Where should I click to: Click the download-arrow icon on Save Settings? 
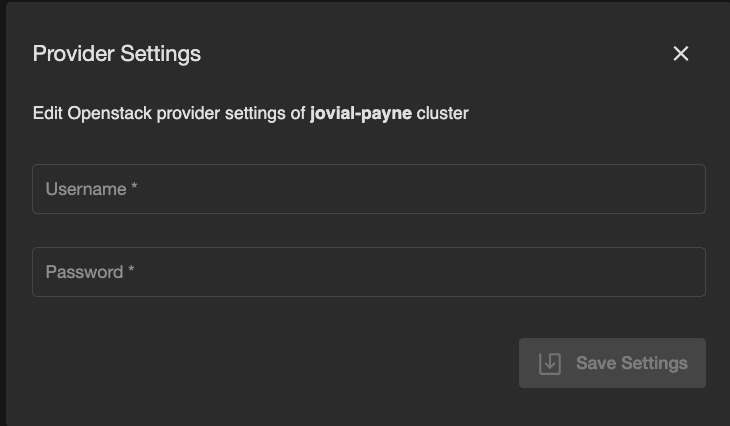[550, 363]
